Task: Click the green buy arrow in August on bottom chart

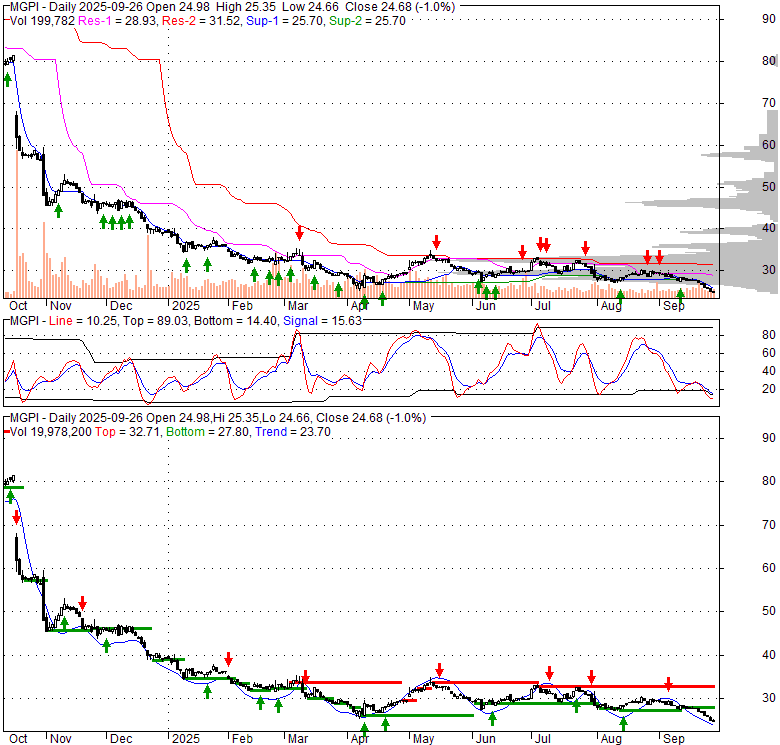Action: [623, 723]
